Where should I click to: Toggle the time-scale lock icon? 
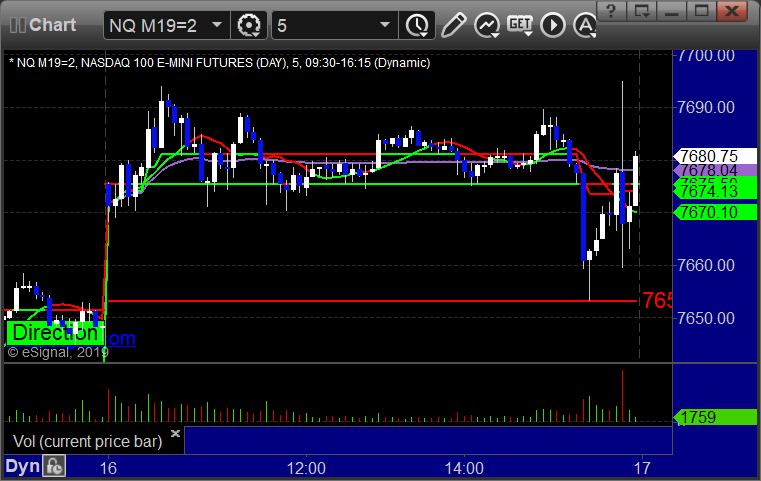[54, 466]
